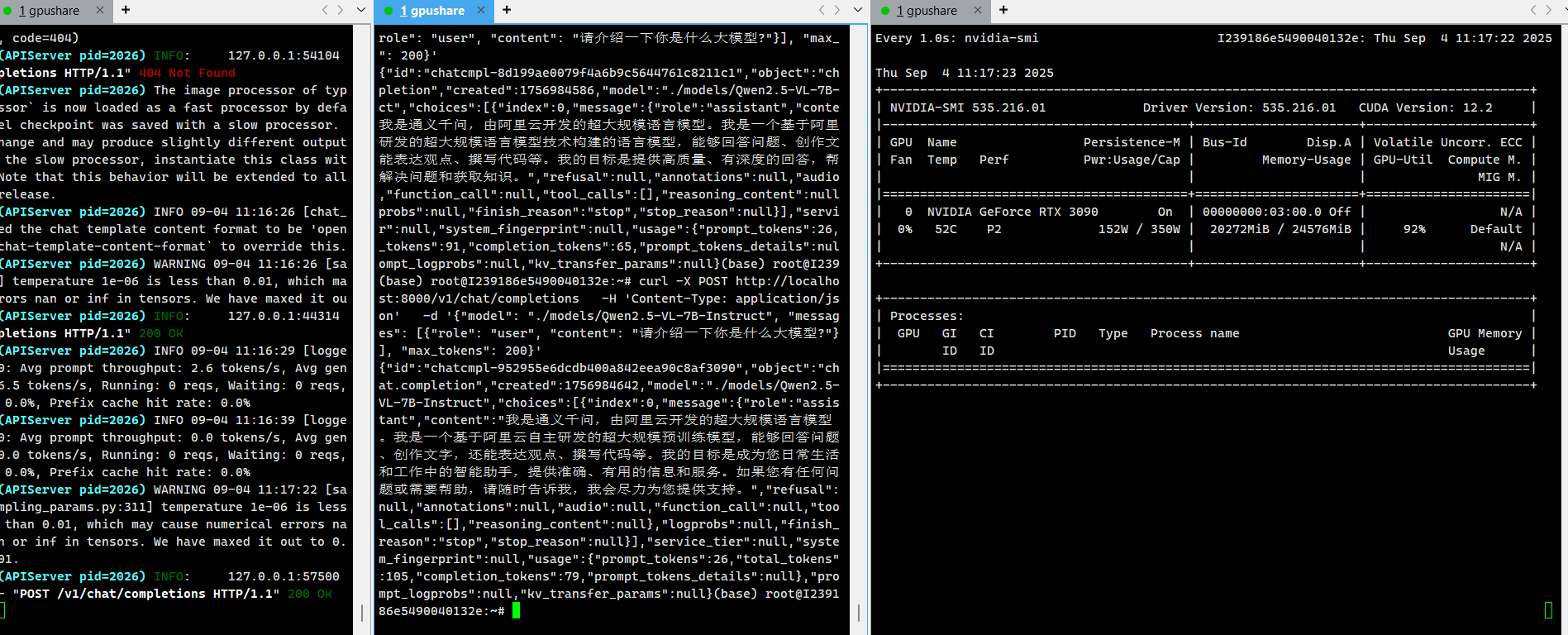Go to next tab in the left pane
The width and height of the screenshot is (1568, 635).
[x=341, y=10]
